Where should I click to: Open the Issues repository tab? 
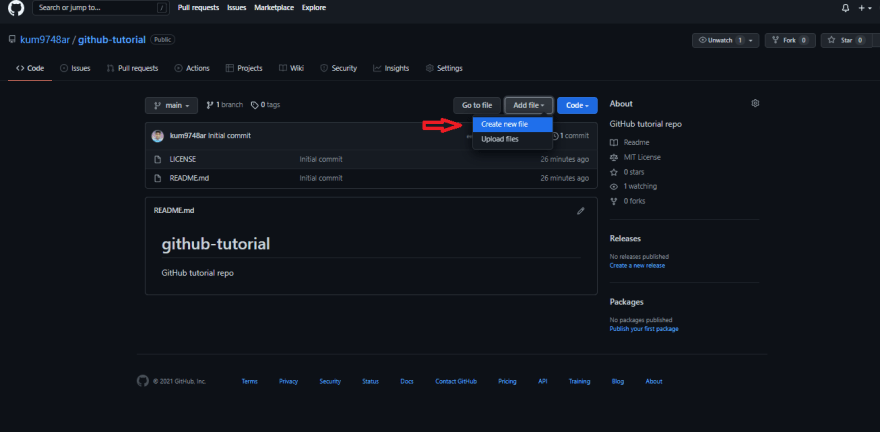(75, 68)
